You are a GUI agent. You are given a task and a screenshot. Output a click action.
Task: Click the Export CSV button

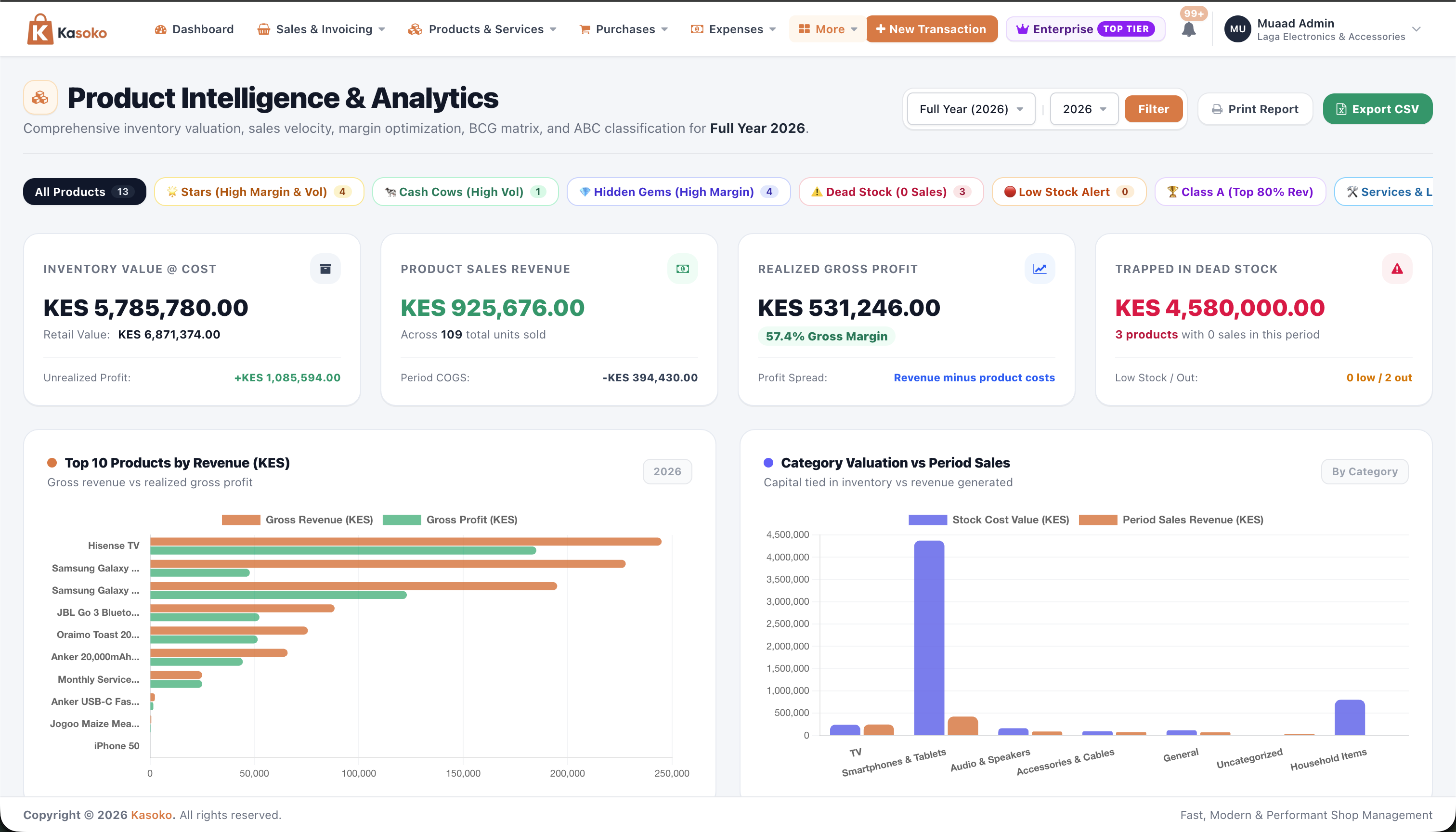tap(1377, 109)
